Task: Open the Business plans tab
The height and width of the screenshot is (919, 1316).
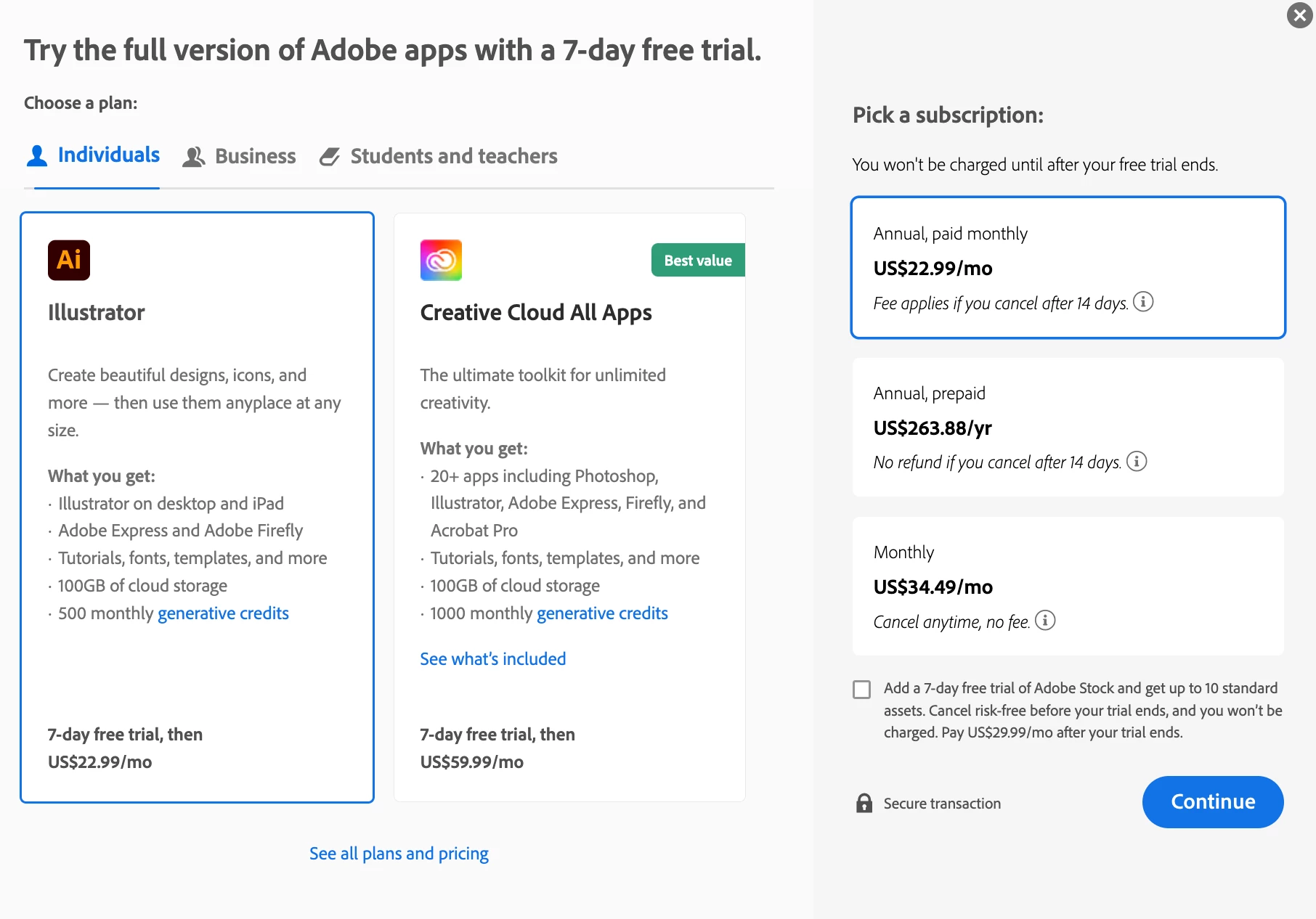Action: coord(255,157)
